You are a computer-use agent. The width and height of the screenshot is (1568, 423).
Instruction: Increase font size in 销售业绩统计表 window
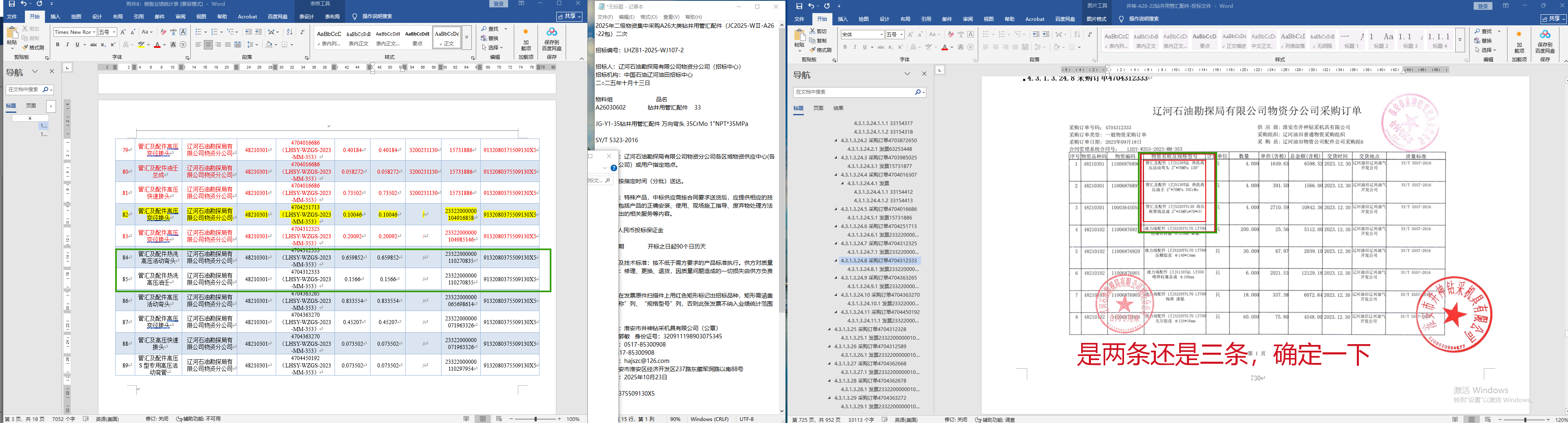point(123,32)
